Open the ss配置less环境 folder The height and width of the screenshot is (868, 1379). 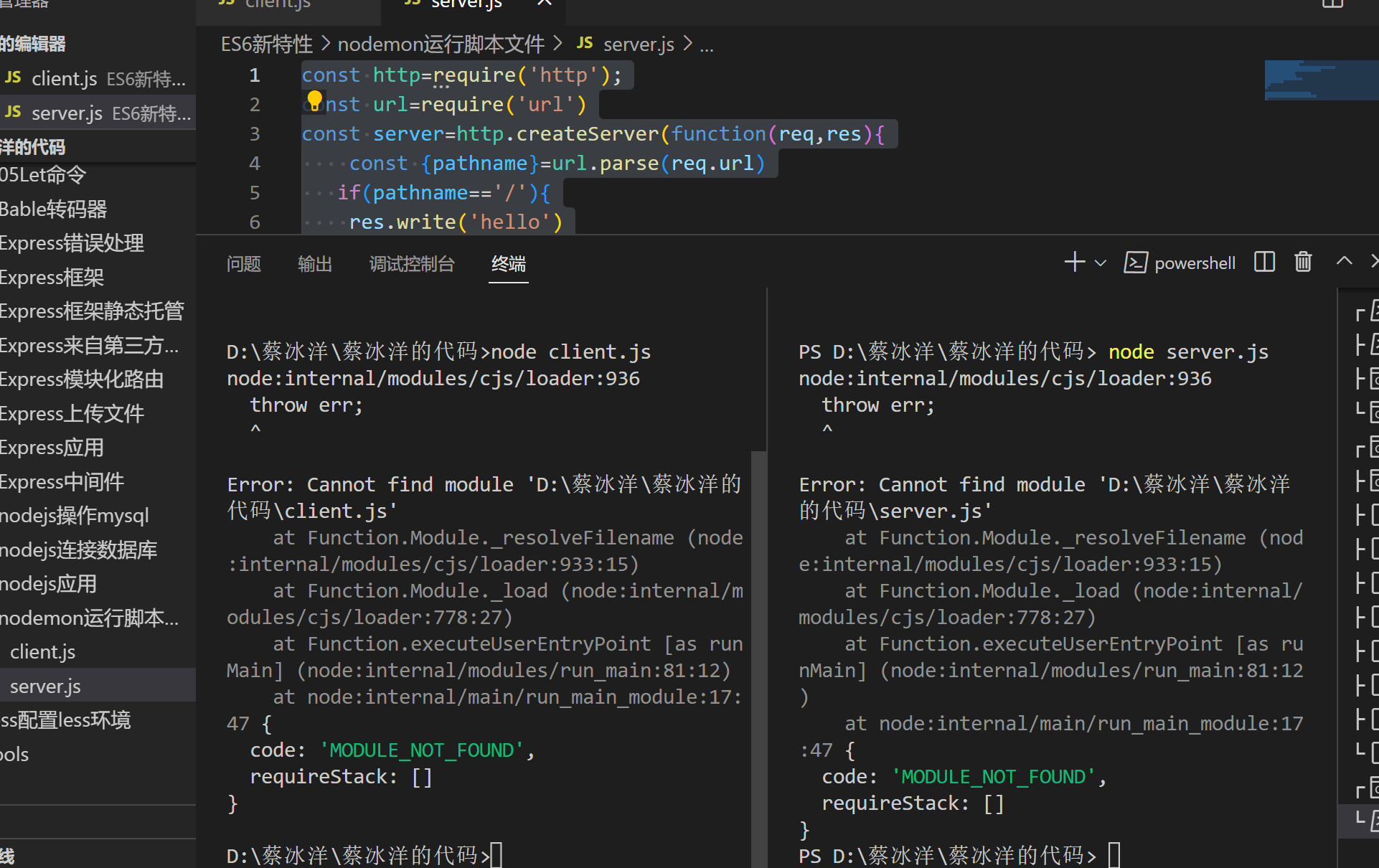pyautogui.click(x=98, y=720)
